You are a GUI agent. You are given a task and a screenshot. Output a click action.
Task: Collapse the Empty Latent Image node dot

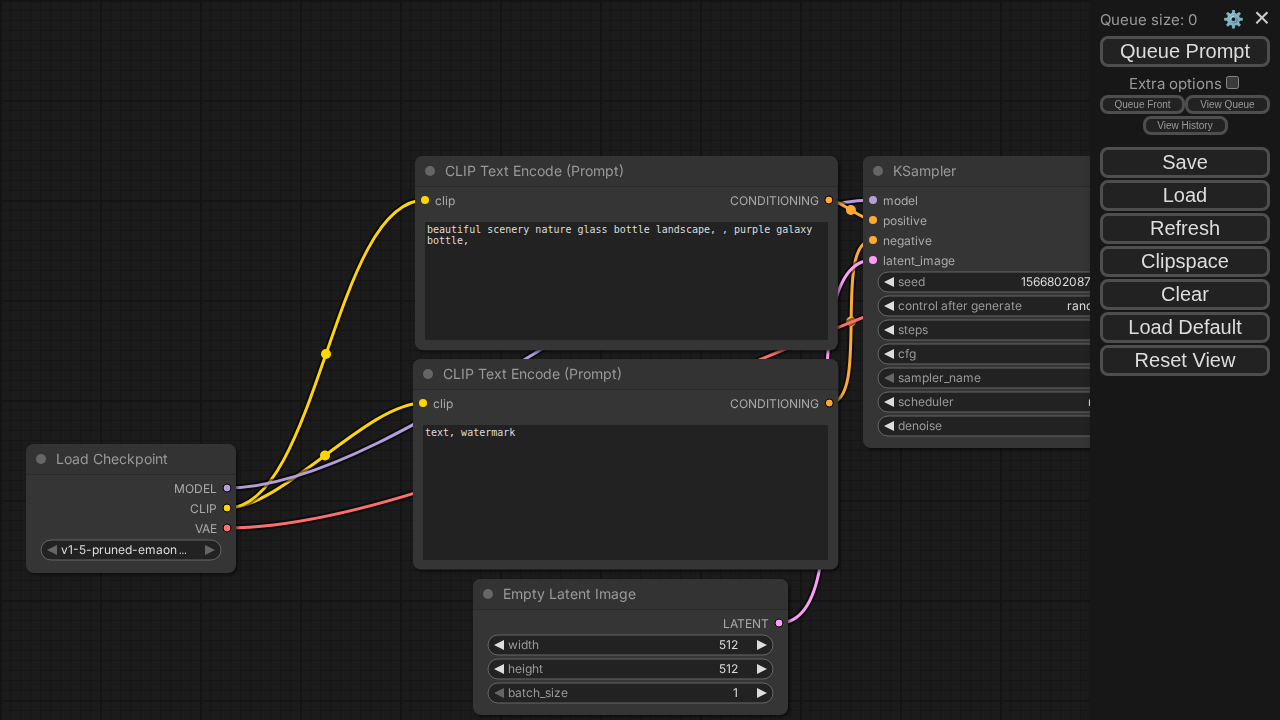click(x=488, y=594)
